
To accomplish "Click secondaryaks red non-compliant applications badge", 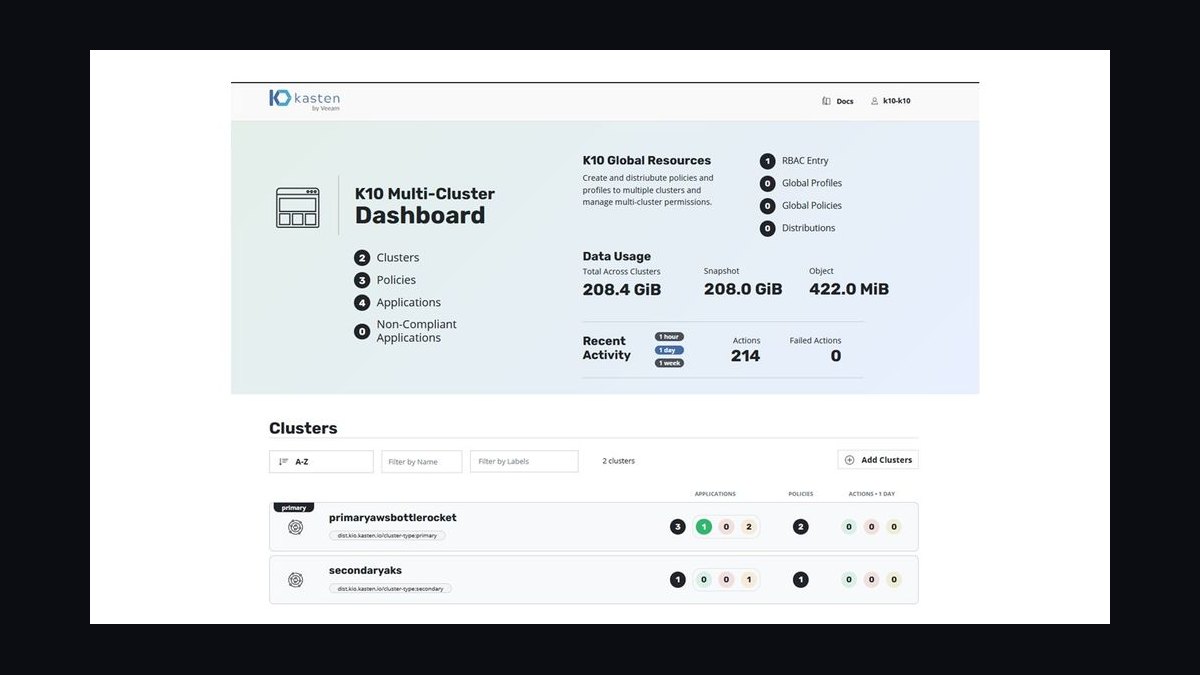I will [x=726, y=580].
